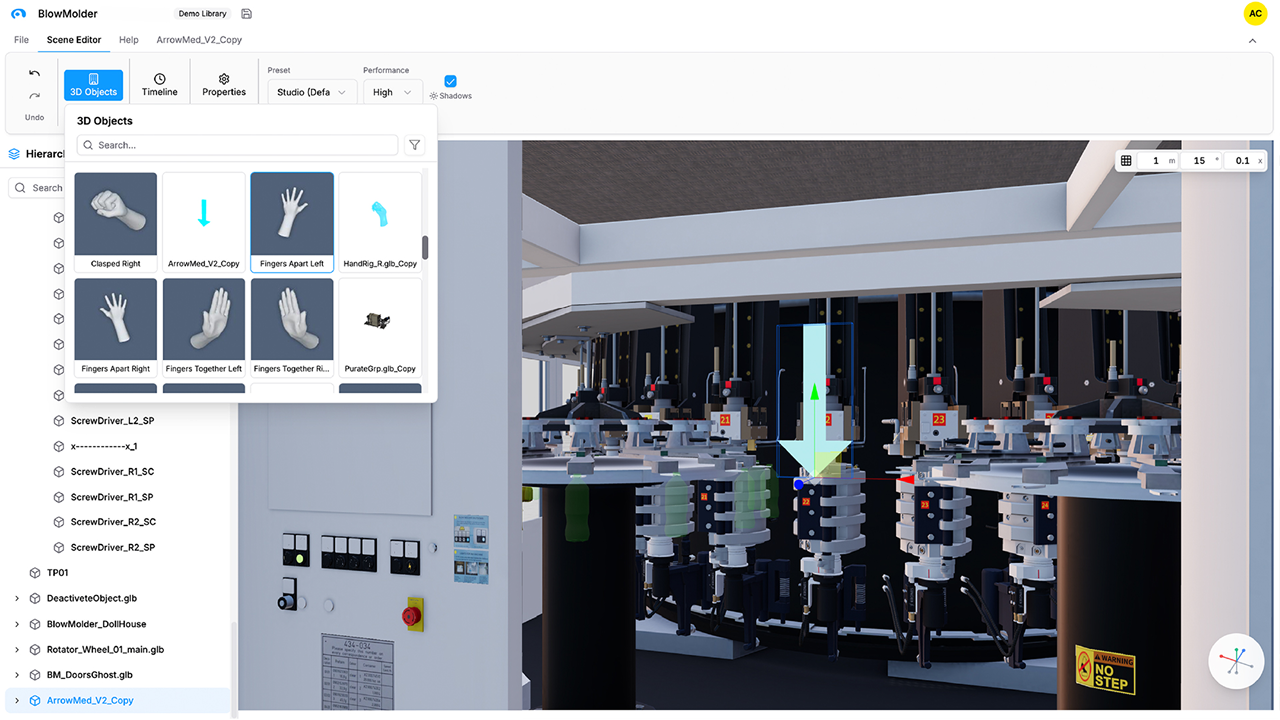Open the Properties panel button
Viewport: 1280px width, 720px height.
[x=224, y=85]
